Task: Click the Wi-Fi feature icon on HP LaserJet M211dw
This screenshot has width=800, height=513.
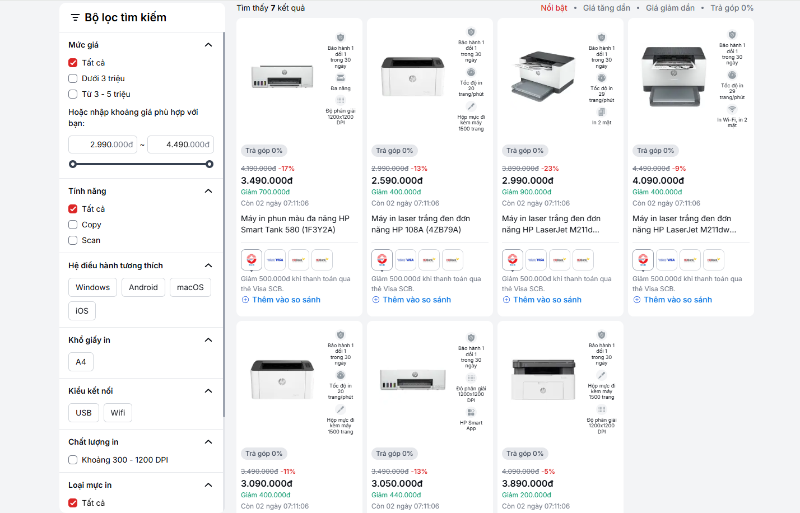Action: tap(730, 108)
